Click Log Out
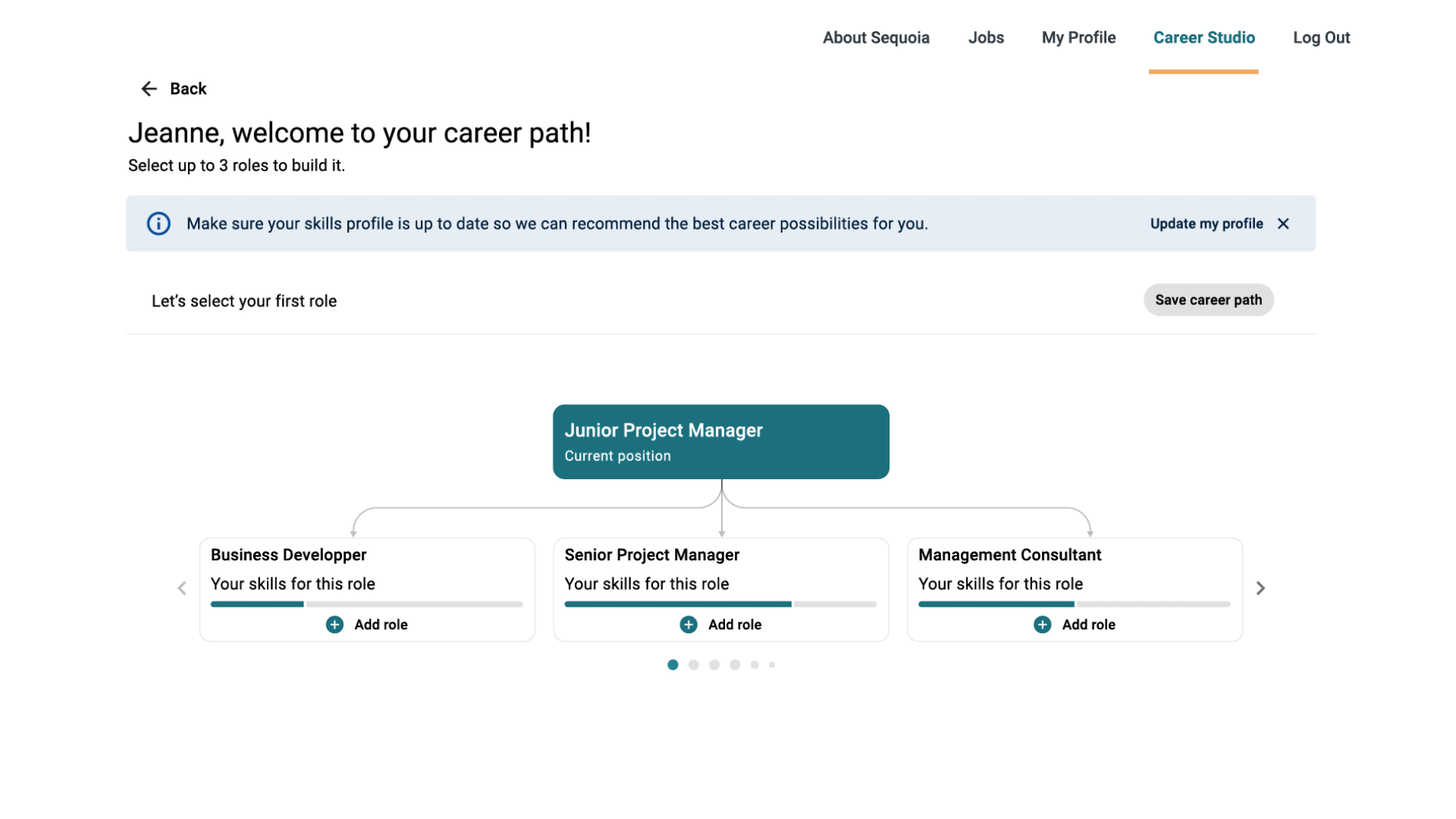1456x819 pixels. pyautogui.click(x=1321, y=38)
